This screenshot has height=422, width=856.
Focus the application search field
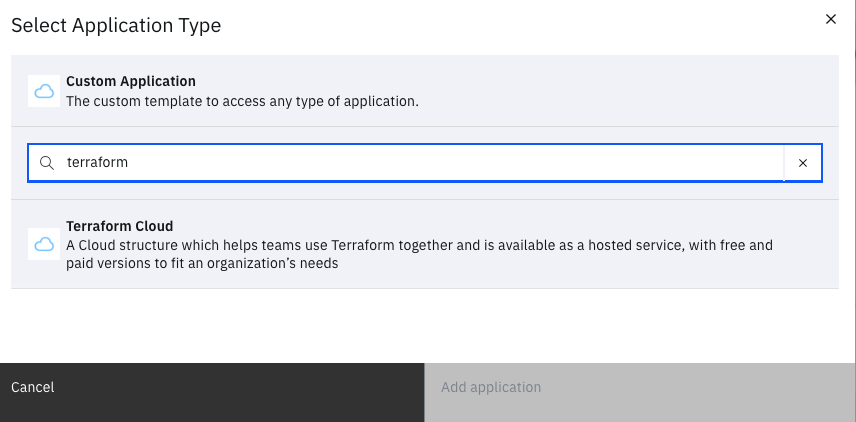406,163
